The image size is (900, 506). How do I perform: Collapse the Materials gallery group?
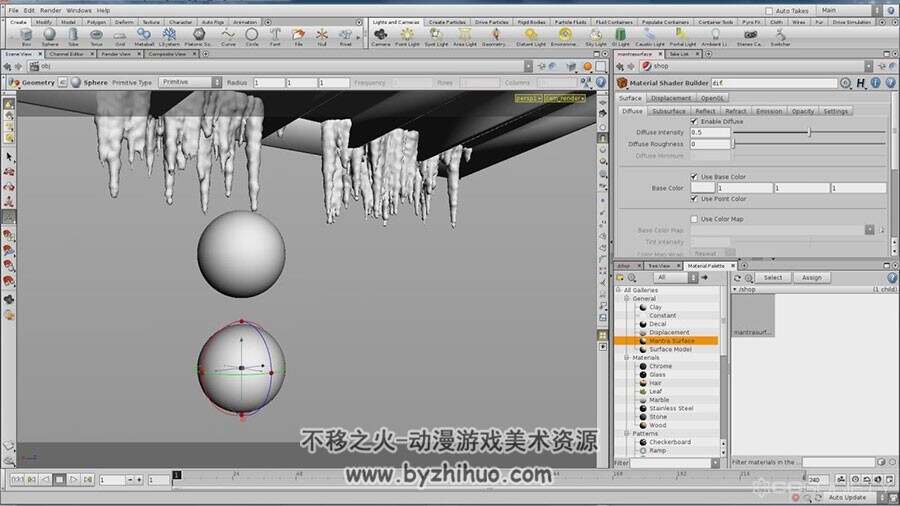(x=627, y=357)
